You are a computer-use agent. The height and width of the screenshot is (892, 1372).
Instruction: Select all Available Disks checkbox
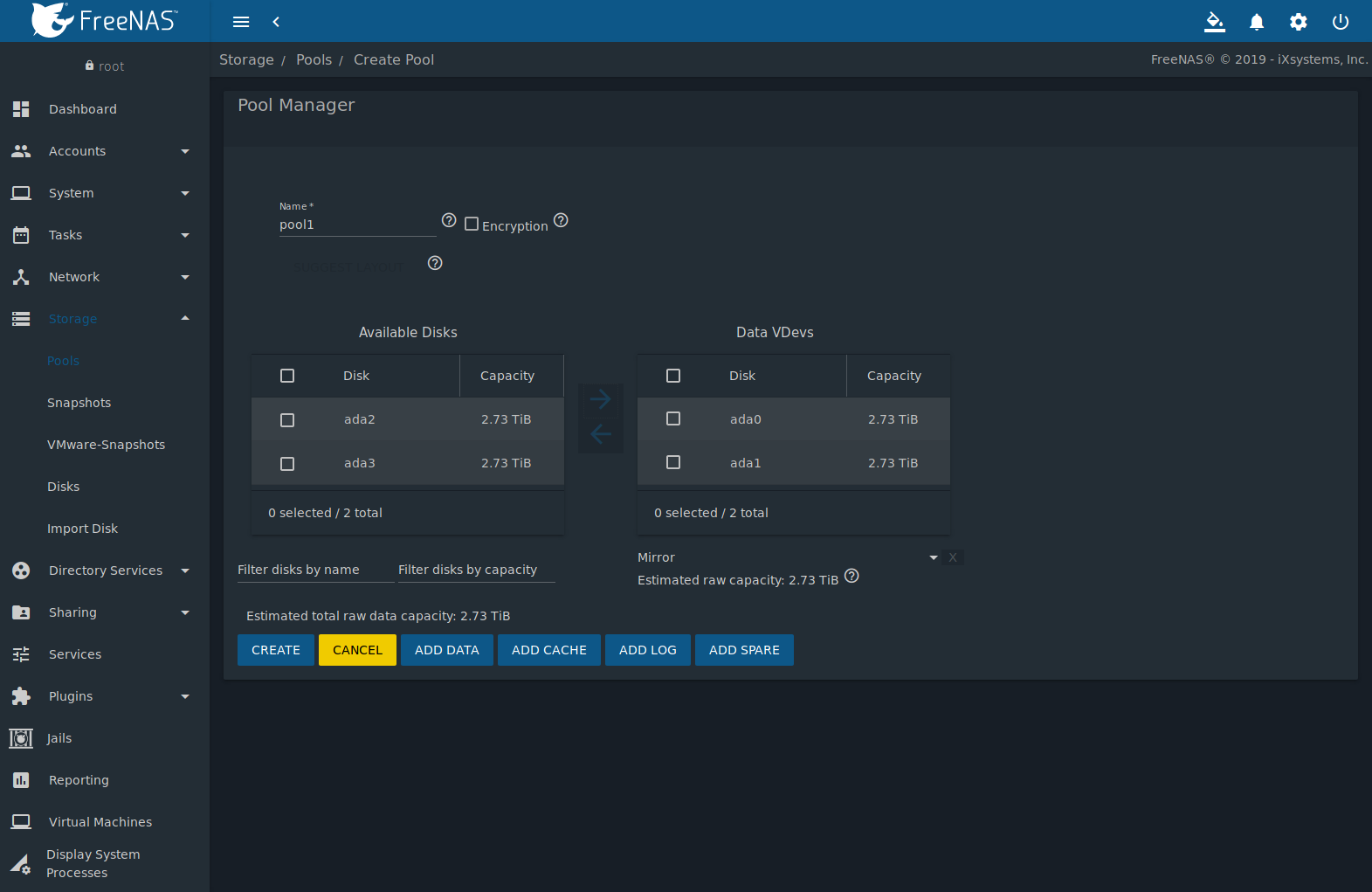click(287, 376)
